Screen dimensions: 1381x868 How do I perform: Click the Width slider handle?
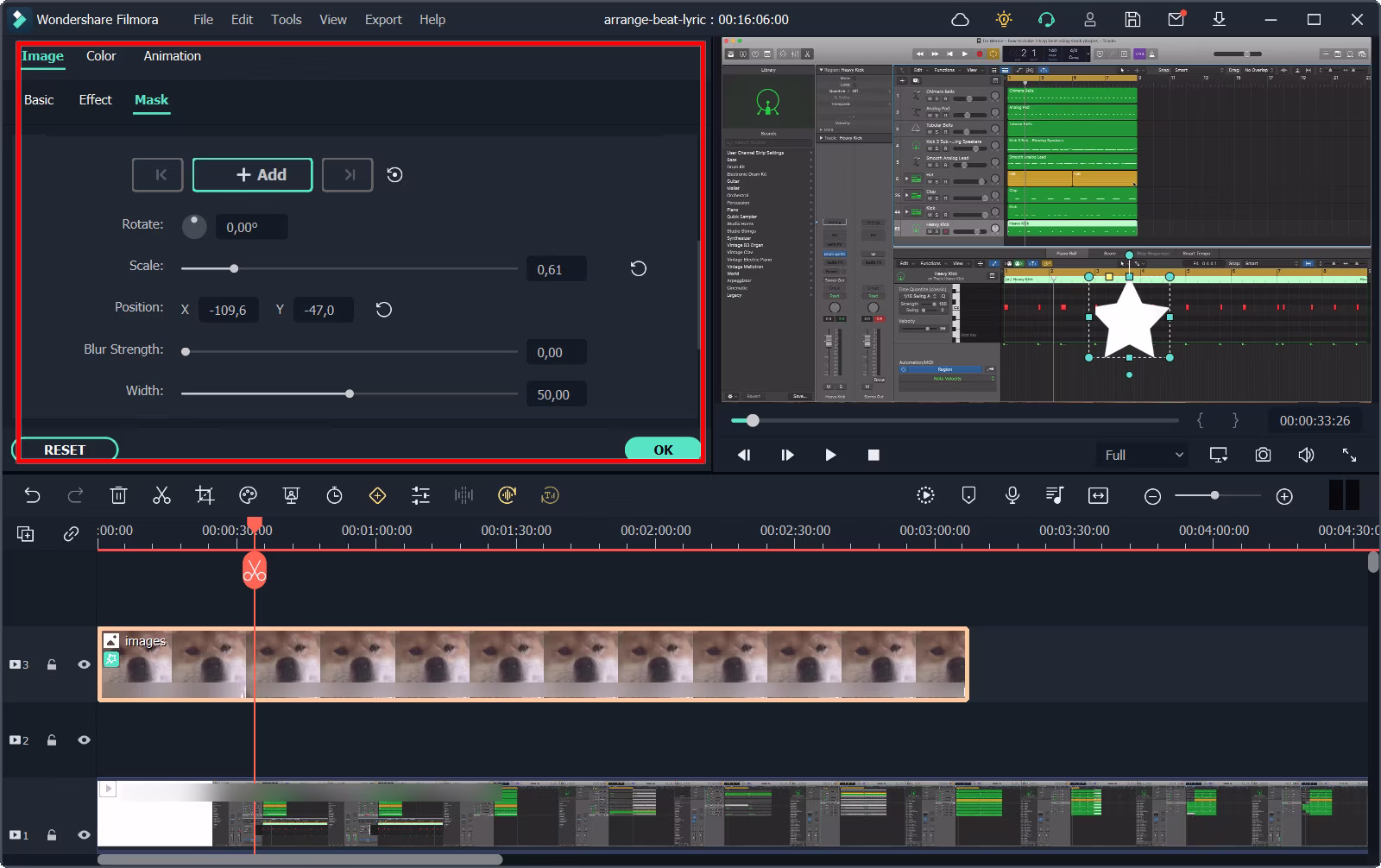click(x=350, y=393)
